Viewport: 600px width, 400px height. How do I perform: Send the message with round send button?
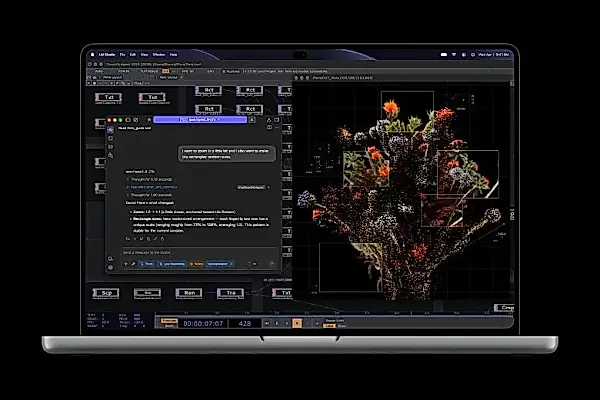(272, 264)
